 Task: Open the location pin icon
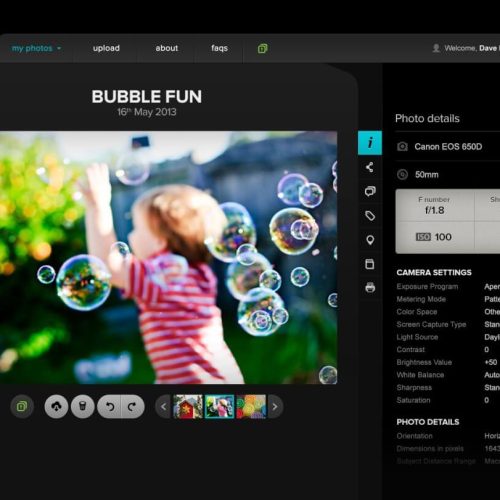tap(370, 240)
